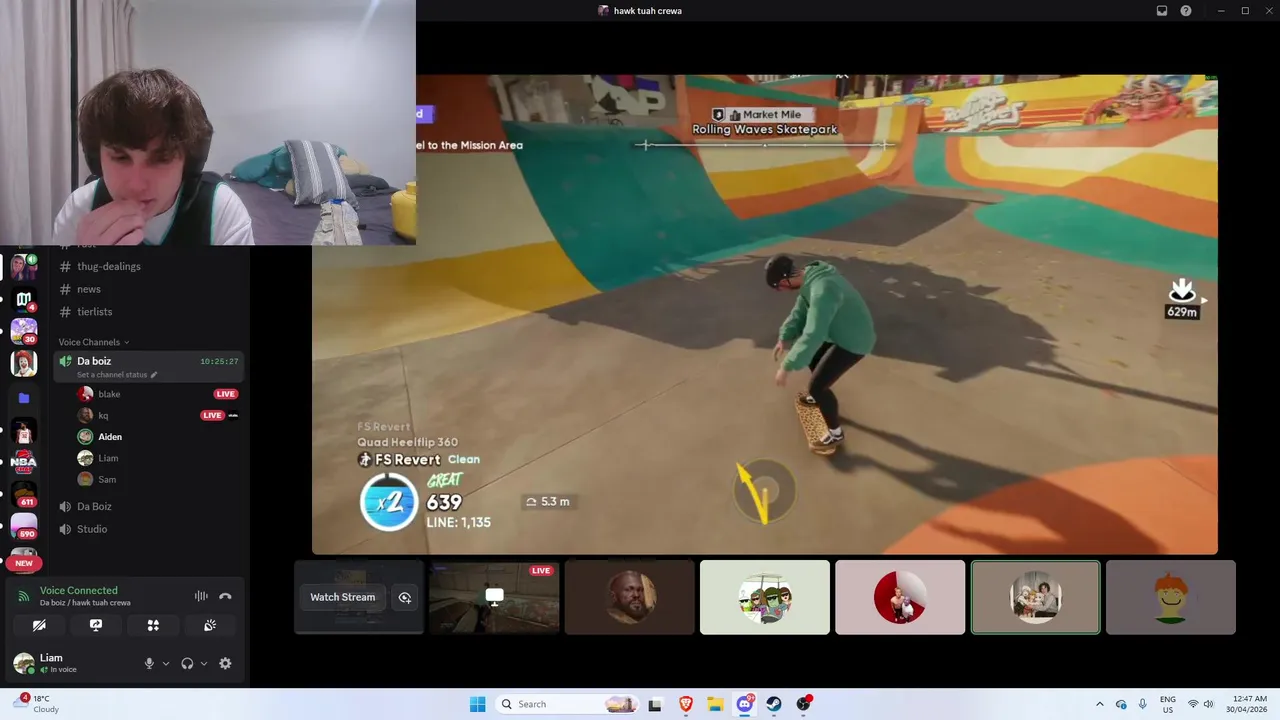Open File Explorer from taskbar
Viewport: 1280px width, 720px height.
[715, 704]
